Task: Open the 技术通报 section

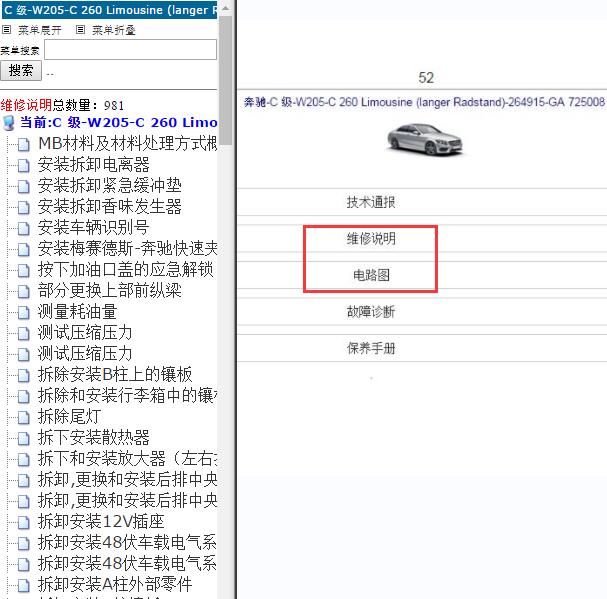Action: (x=371, y=202)
